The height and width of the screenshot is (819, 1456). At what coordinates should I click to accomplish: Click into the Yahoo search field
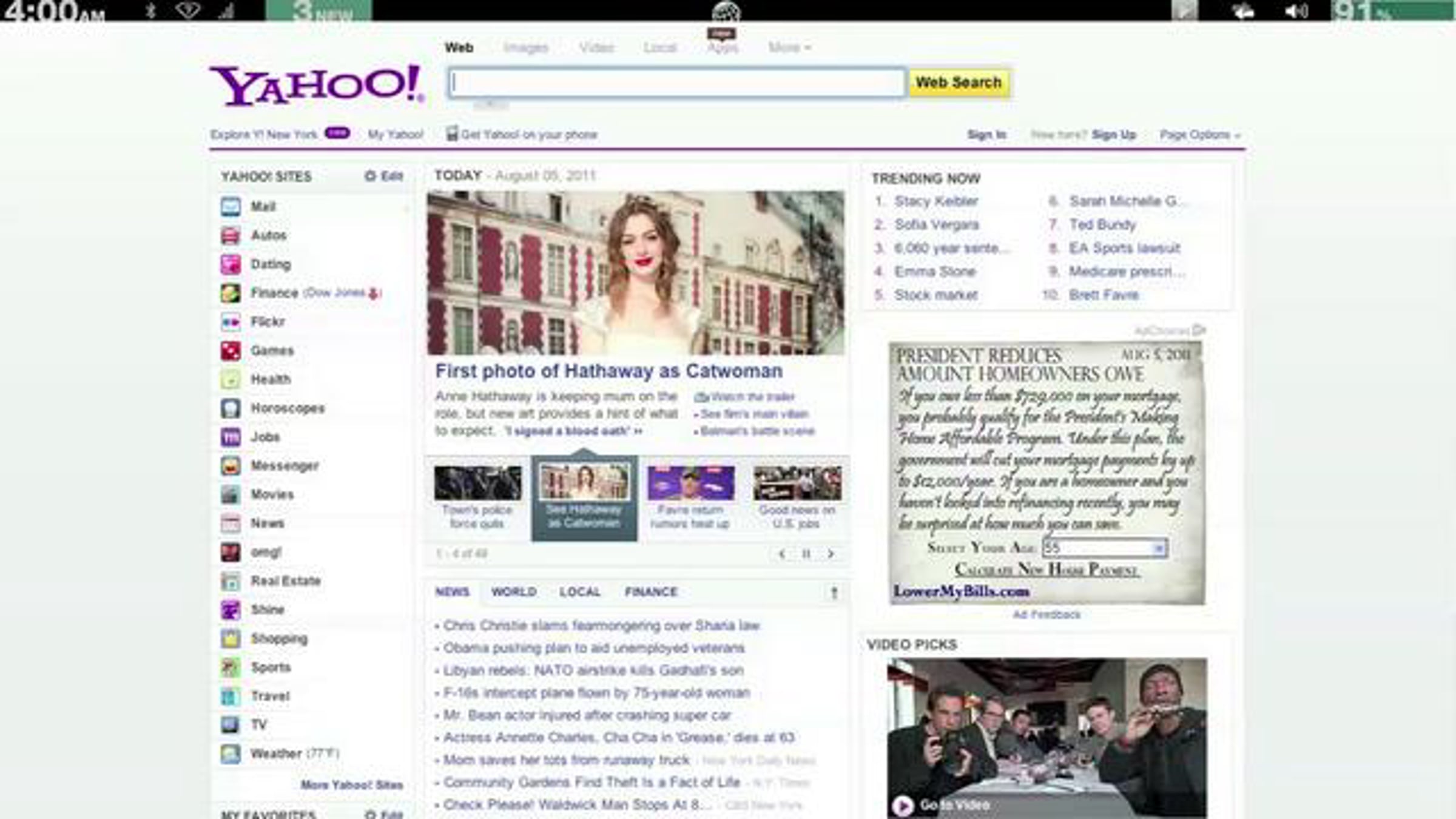pyautogui.click(x=676, y=83)
